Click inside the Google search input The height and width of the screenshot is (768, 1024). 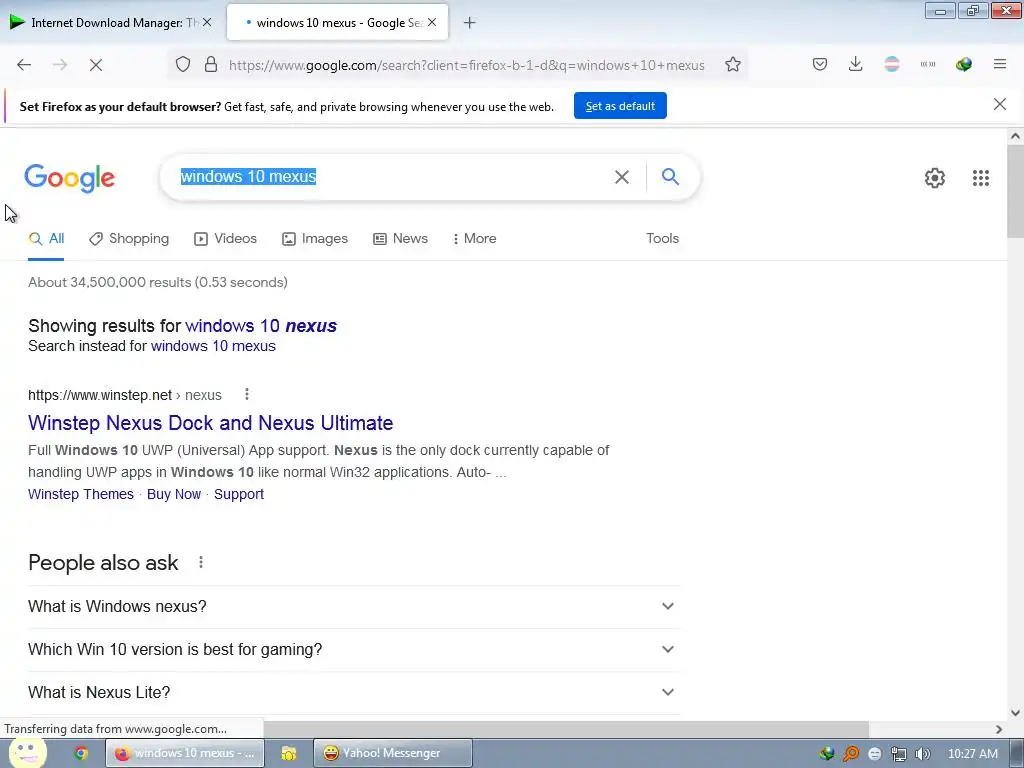392,177
